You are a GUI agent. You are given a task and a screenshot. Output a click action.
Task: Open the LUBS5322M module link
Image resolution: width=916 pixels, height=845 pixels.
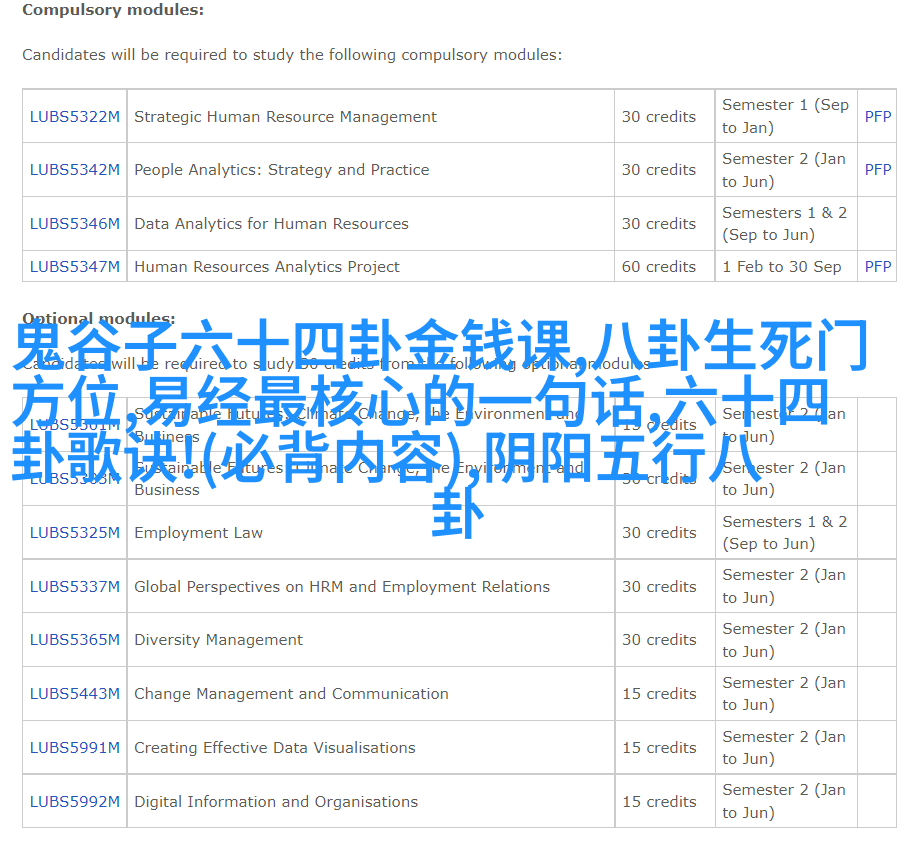(75, 117)
